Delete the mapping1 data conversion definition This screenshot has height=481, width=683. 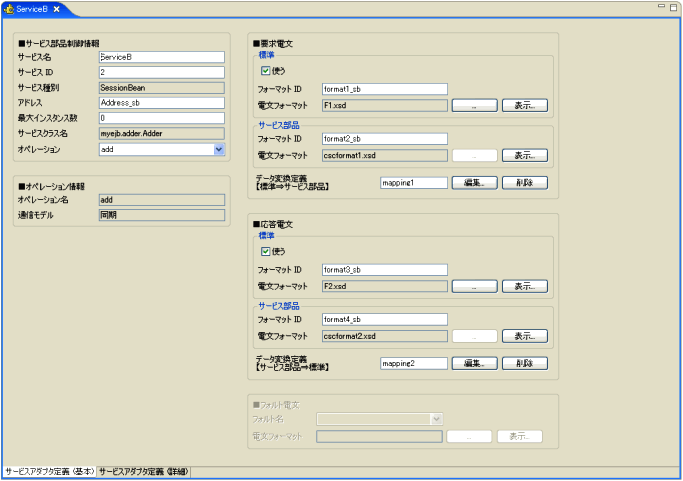tap(524, 183)
